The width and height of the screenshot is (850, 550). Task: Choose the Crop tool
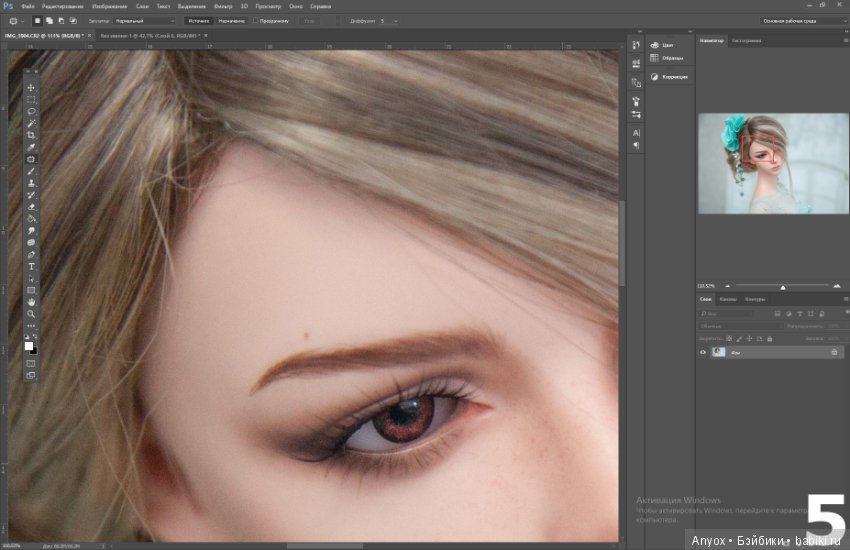pyautogui.click(x=31, y=135)
